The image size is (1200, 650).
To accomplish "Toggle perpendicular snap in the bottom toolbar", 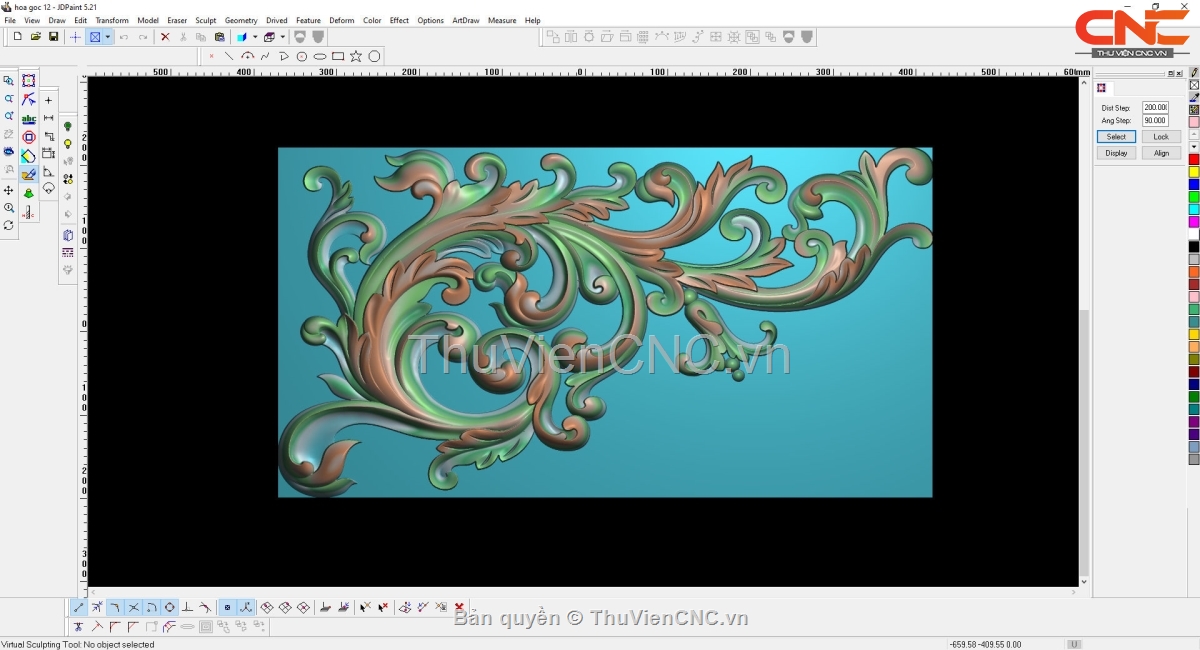I will tap(187, 607).
